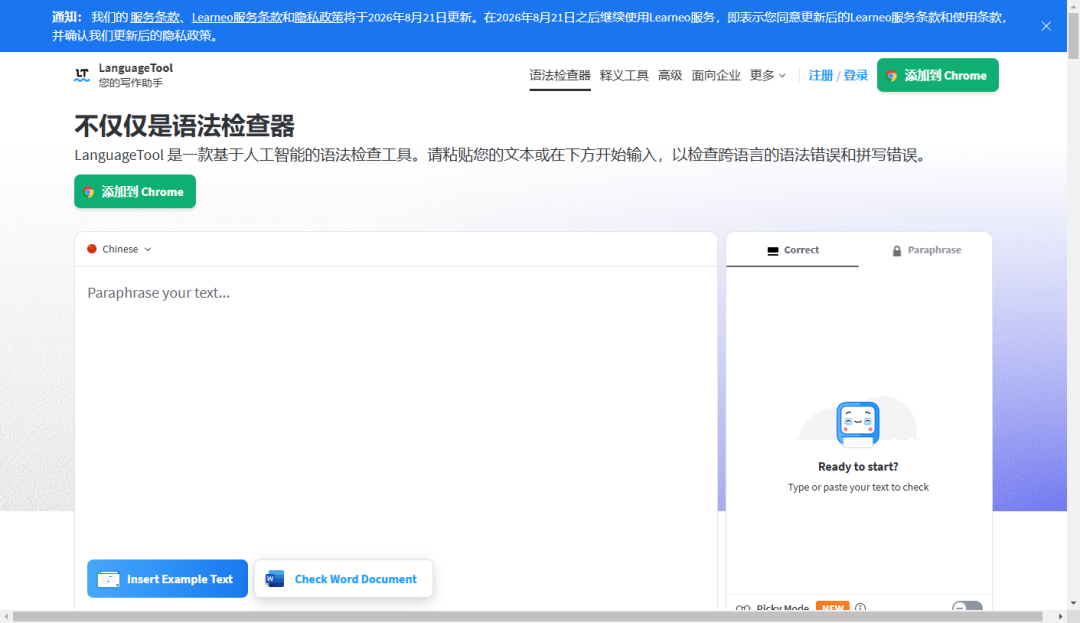
Task: Click the 'Ready to start?' text
Action: point(858,467)
